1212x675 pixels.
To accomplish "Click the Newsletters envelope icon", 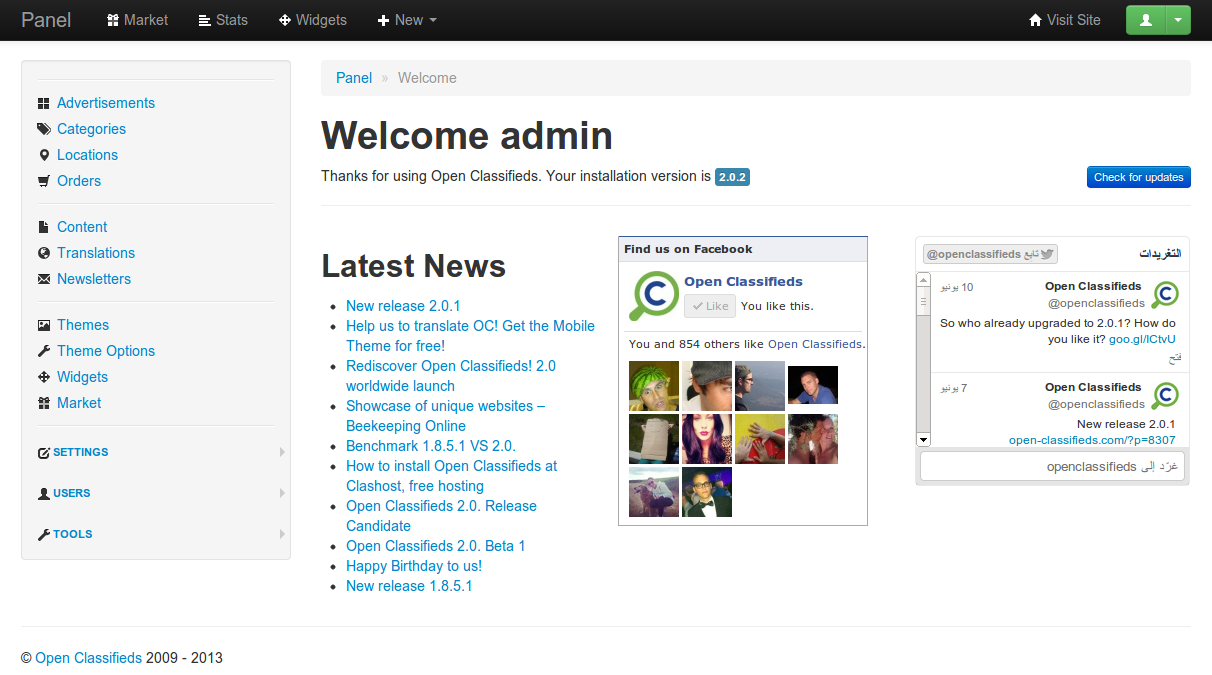I will point(43,280).
